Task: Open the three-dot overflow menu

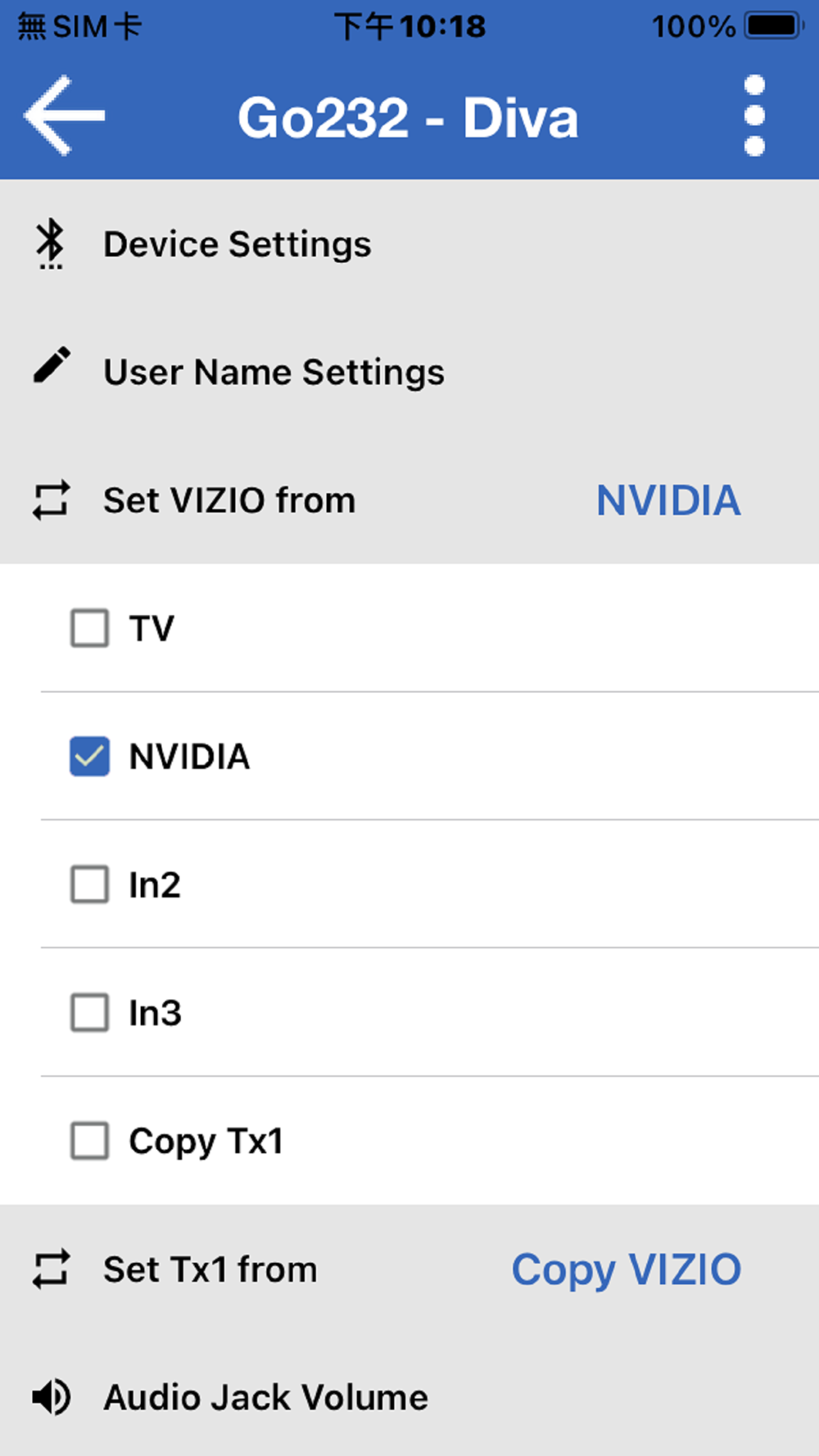Action: [754, 116]
